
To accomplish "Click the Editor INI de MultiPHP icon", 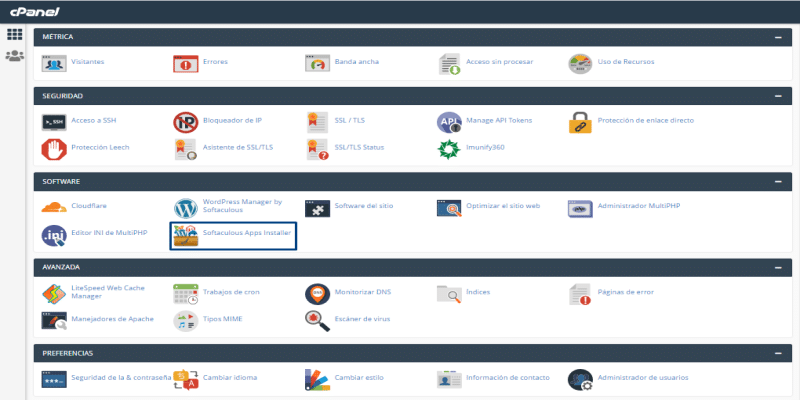I will click(x=54, y=235).
